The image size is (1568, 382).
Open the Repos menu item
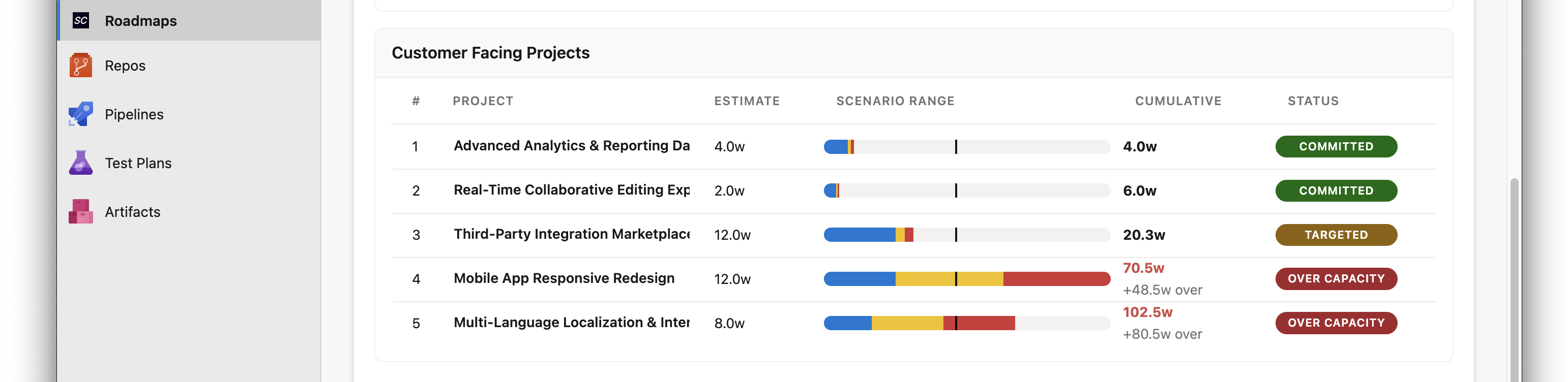[125, 66]
